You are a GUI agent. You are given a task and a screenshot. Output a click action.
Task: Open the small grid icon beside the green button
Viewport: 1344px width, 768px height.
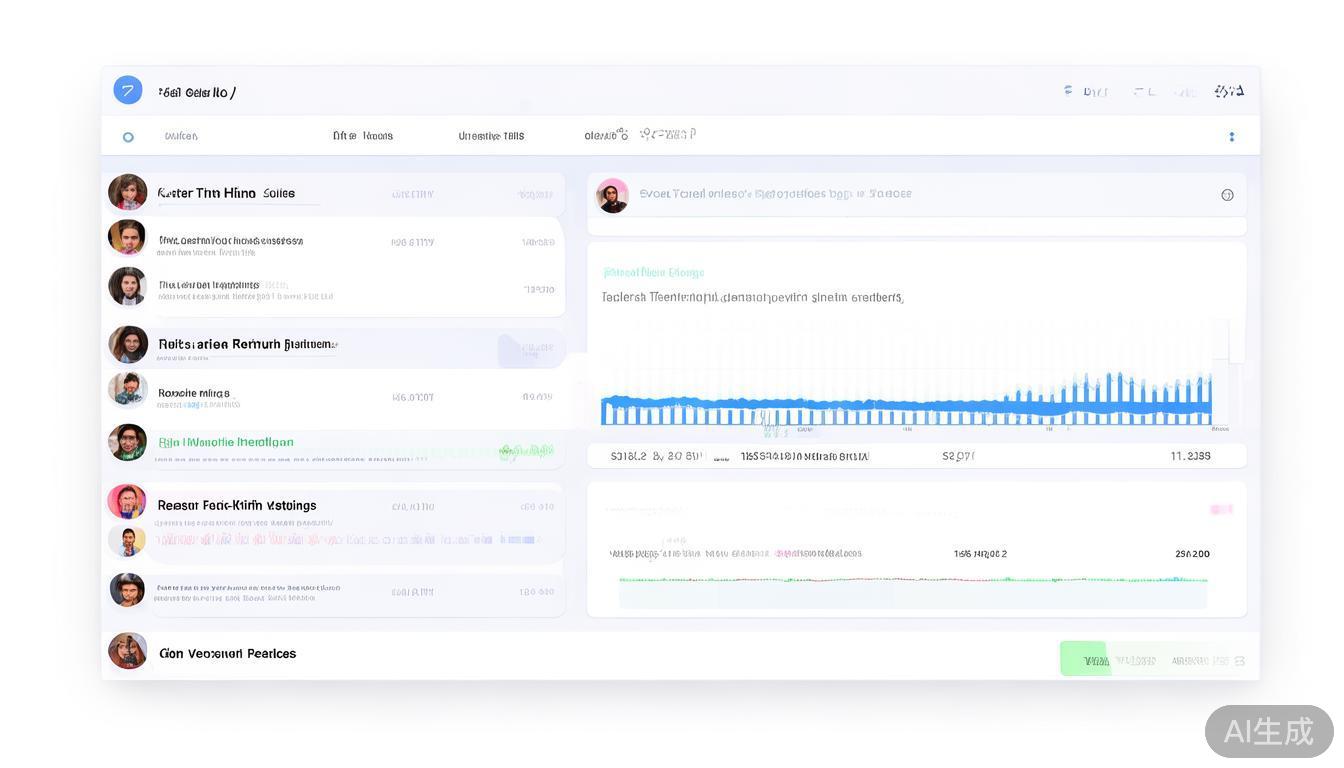(1239, 660)
